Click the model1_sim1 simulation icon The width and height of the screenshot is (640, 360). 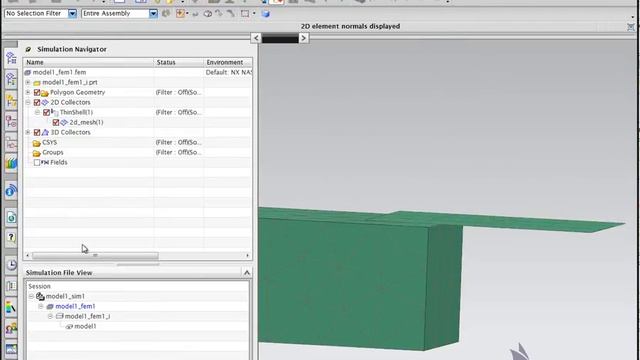tap(40, 296)
